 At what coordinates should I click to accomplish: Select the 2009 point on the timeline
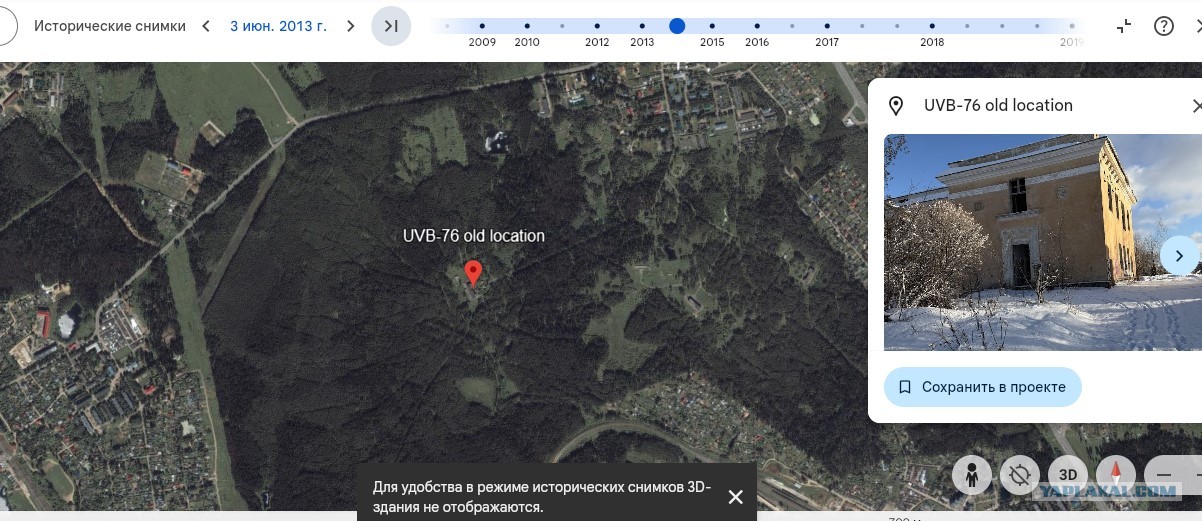[482, 26]
